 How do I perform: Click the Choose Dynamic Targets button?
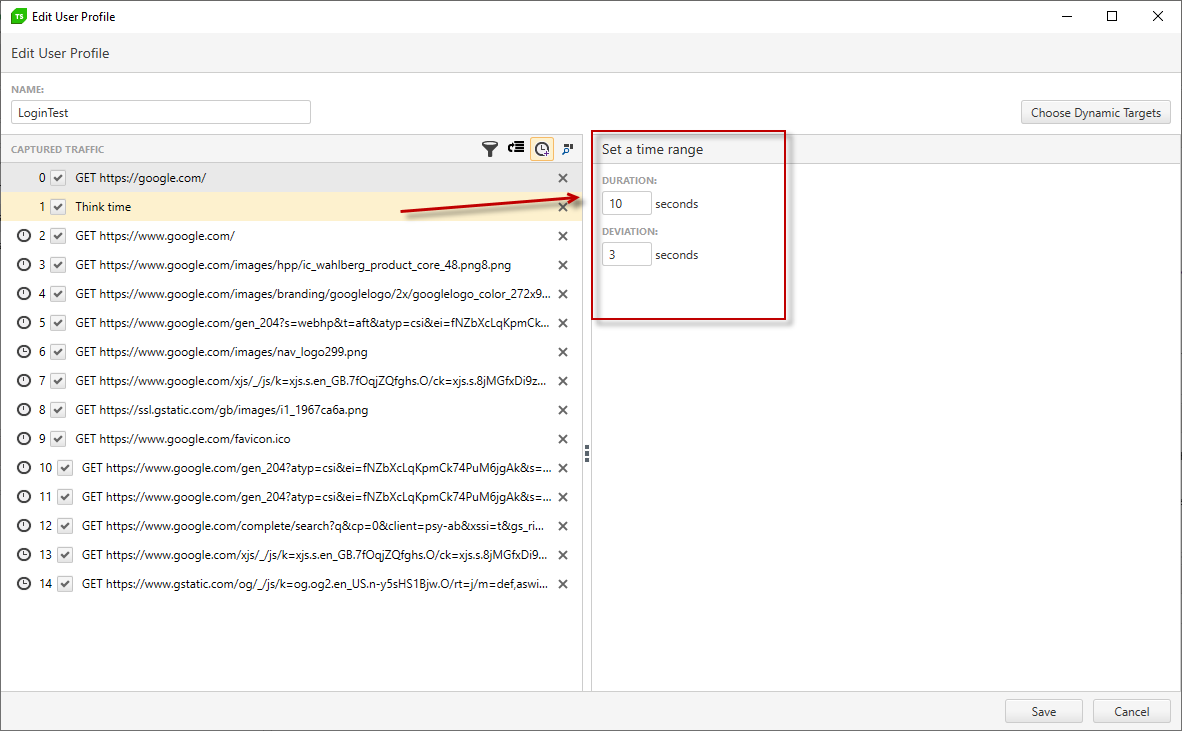[x=1095, y=112]
